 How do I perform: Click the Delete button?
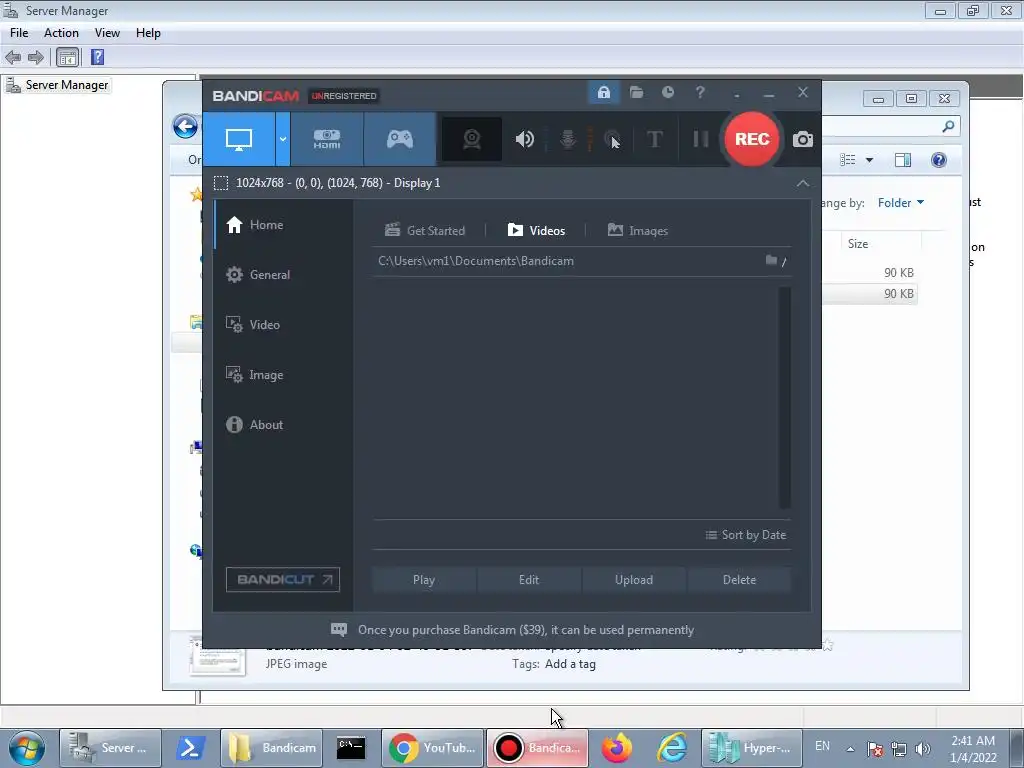click(739, 580)
